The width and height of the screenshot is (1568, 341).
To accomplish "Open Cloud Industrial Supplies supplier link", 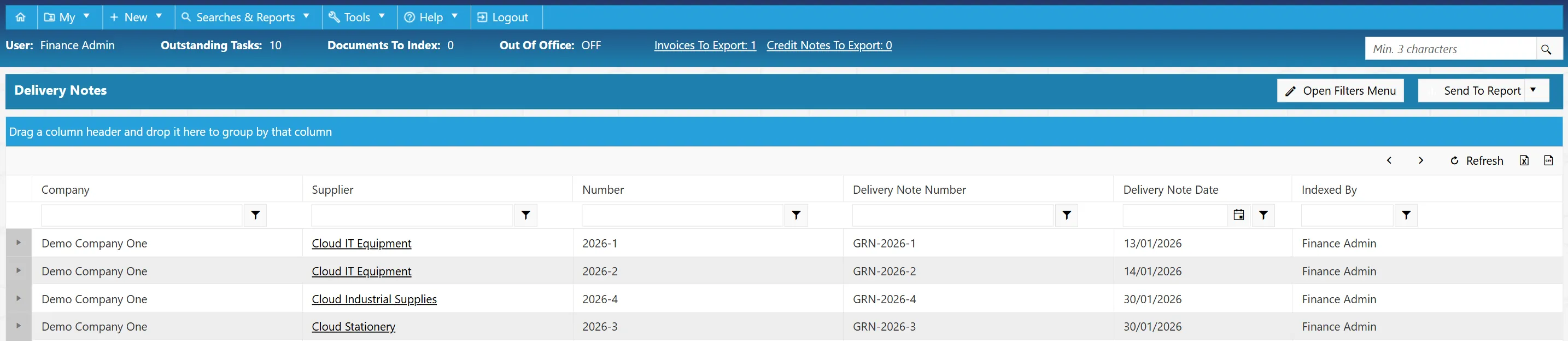I will coord(375,299).
